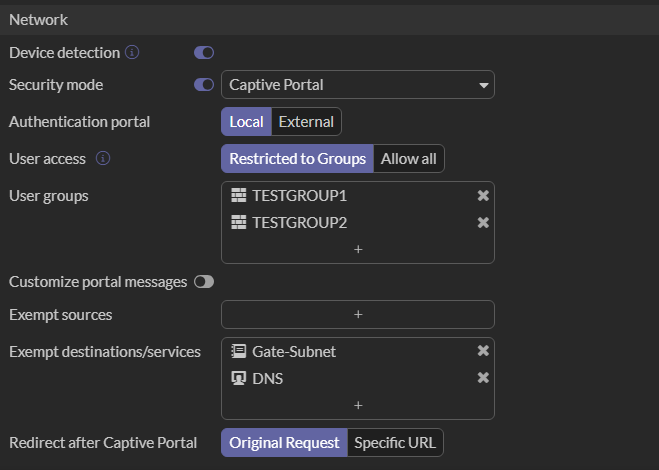Screen dimensions: 659x470
Task: Click the info icon beside User access
Action: (x=102, y=159)
